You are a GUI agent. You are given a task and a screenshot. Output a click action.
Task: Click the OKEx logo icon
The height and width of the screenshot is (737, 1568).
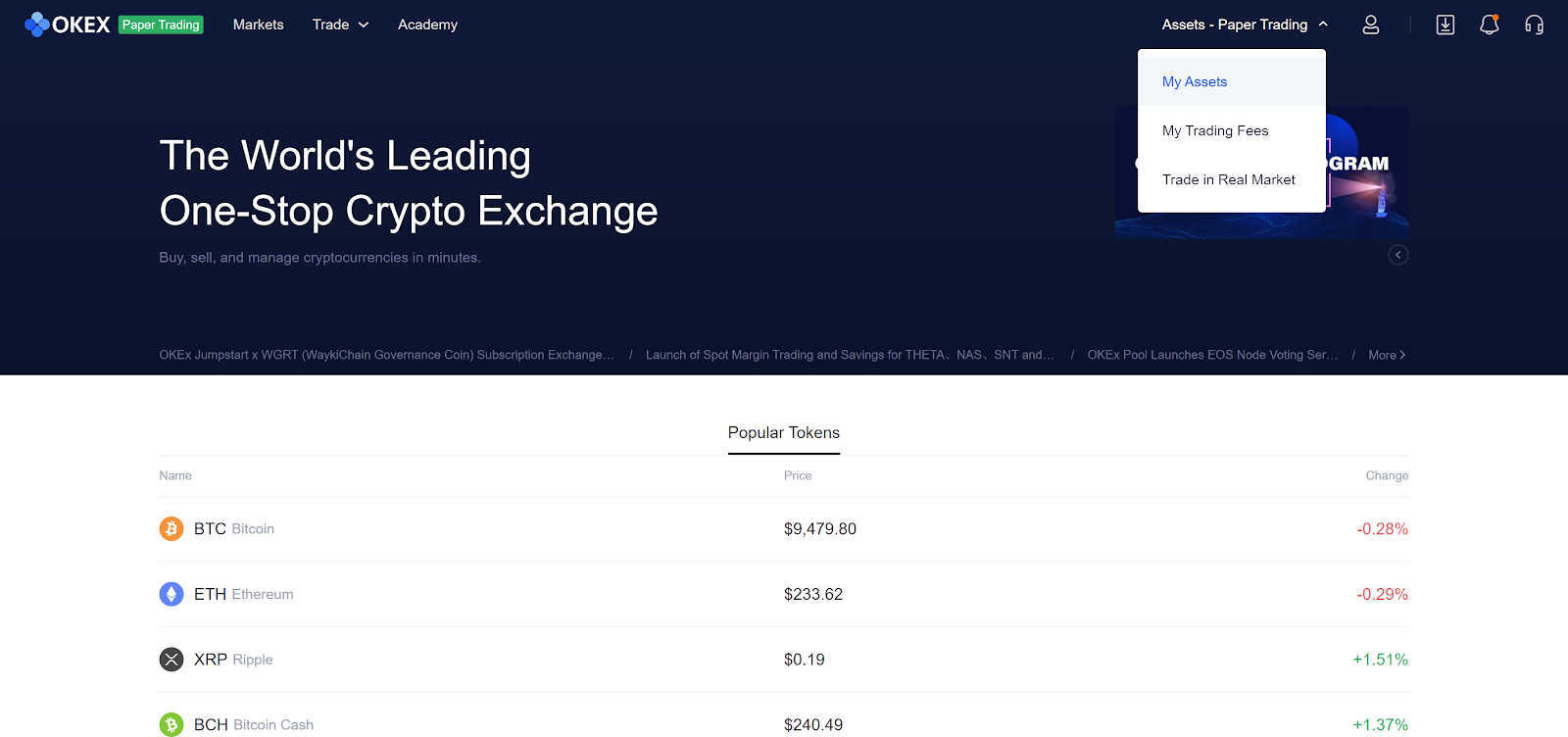coord(37,25)
